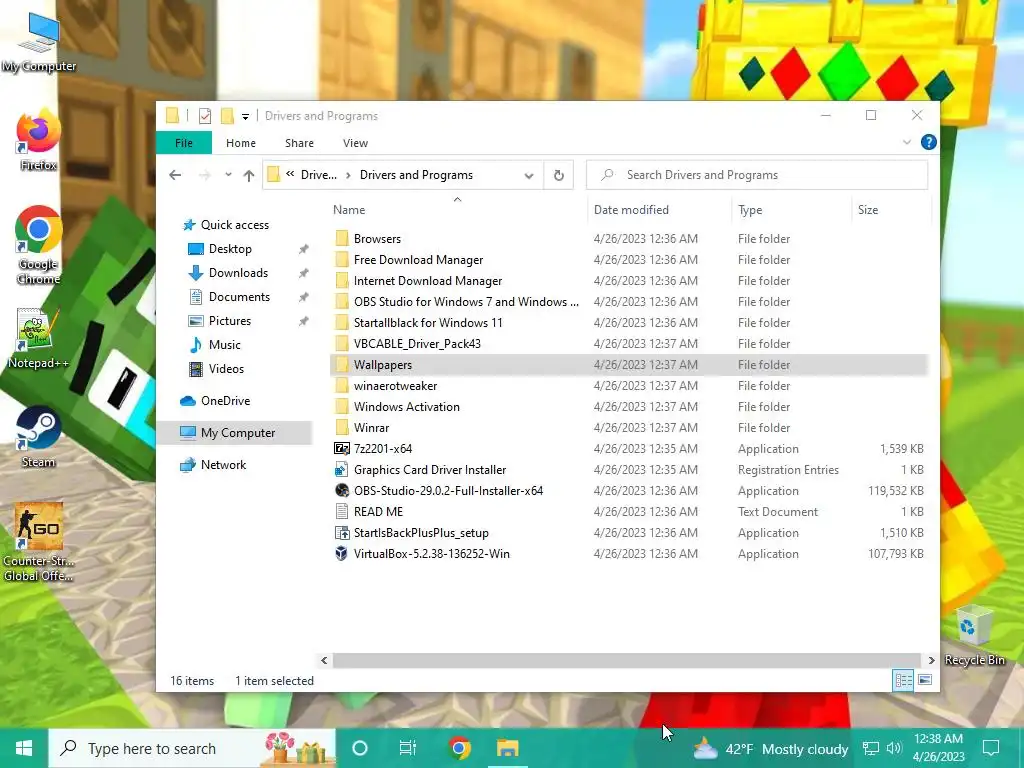Screen dimensions: 1024x768
Task: Expand the ribbon with the chevron
Action: click(906, 142)
